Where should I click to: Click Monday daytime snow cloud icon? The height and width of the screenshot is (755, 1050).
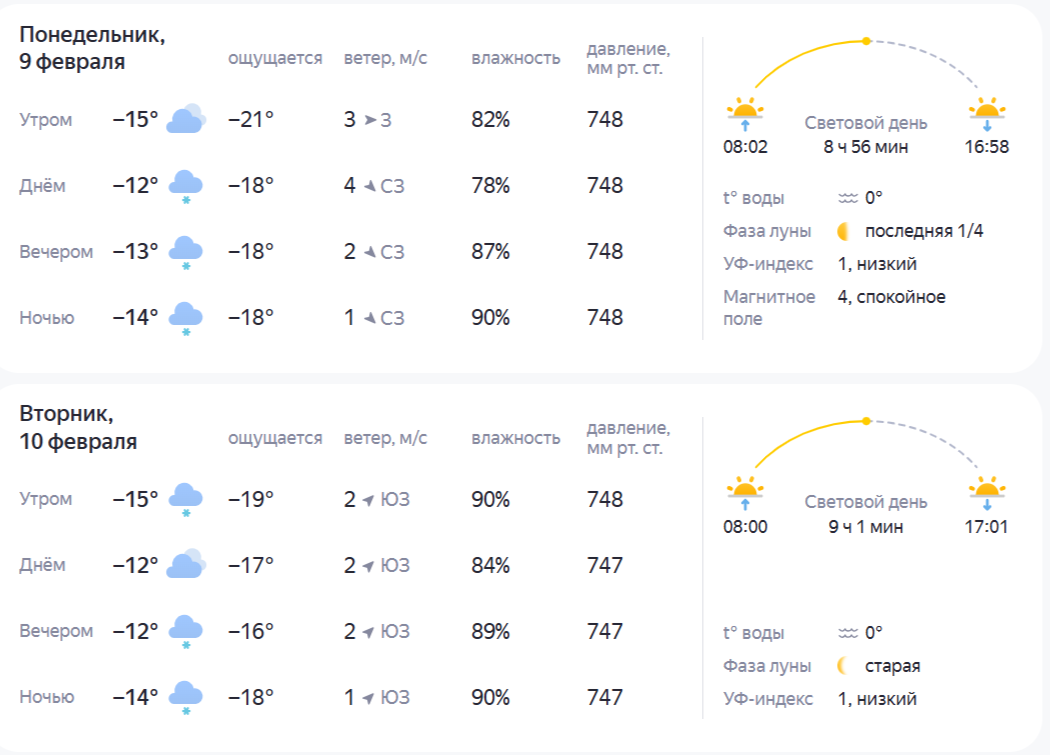(186, 187)
